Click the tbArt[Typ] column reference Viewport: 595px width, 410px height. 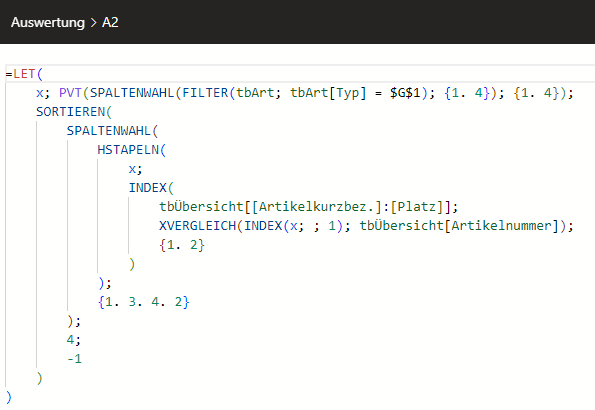(328, 93)
